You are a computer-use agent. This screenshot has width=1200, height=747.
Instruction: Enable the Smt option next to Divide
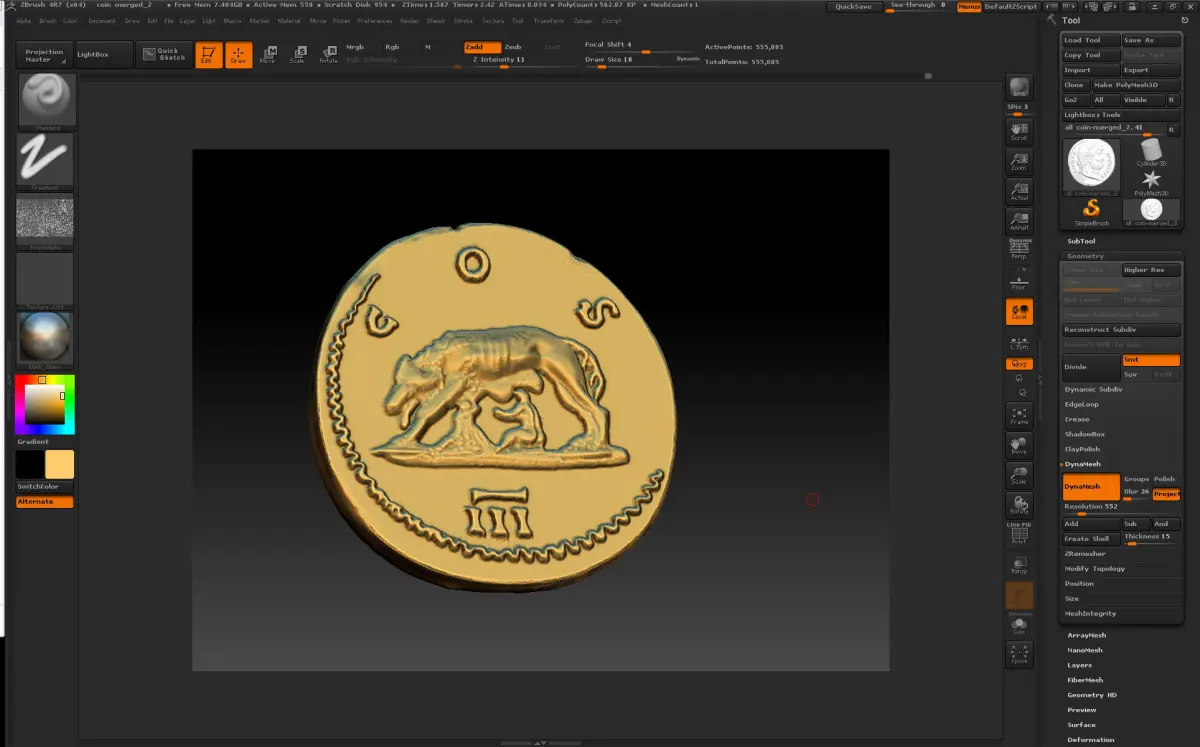coord(1151,360)
